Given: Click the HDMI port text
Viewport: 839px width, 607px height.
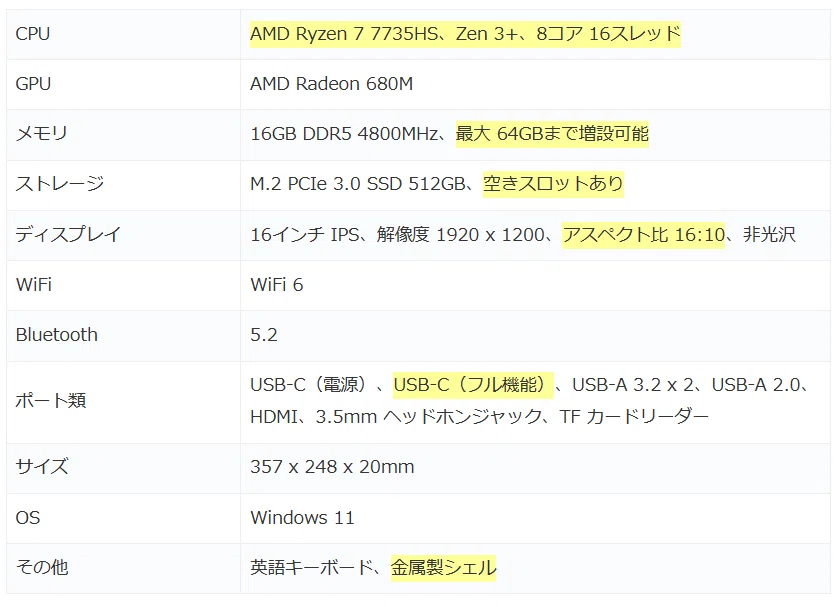Looking at the screenshot, I should click(273, 416).
